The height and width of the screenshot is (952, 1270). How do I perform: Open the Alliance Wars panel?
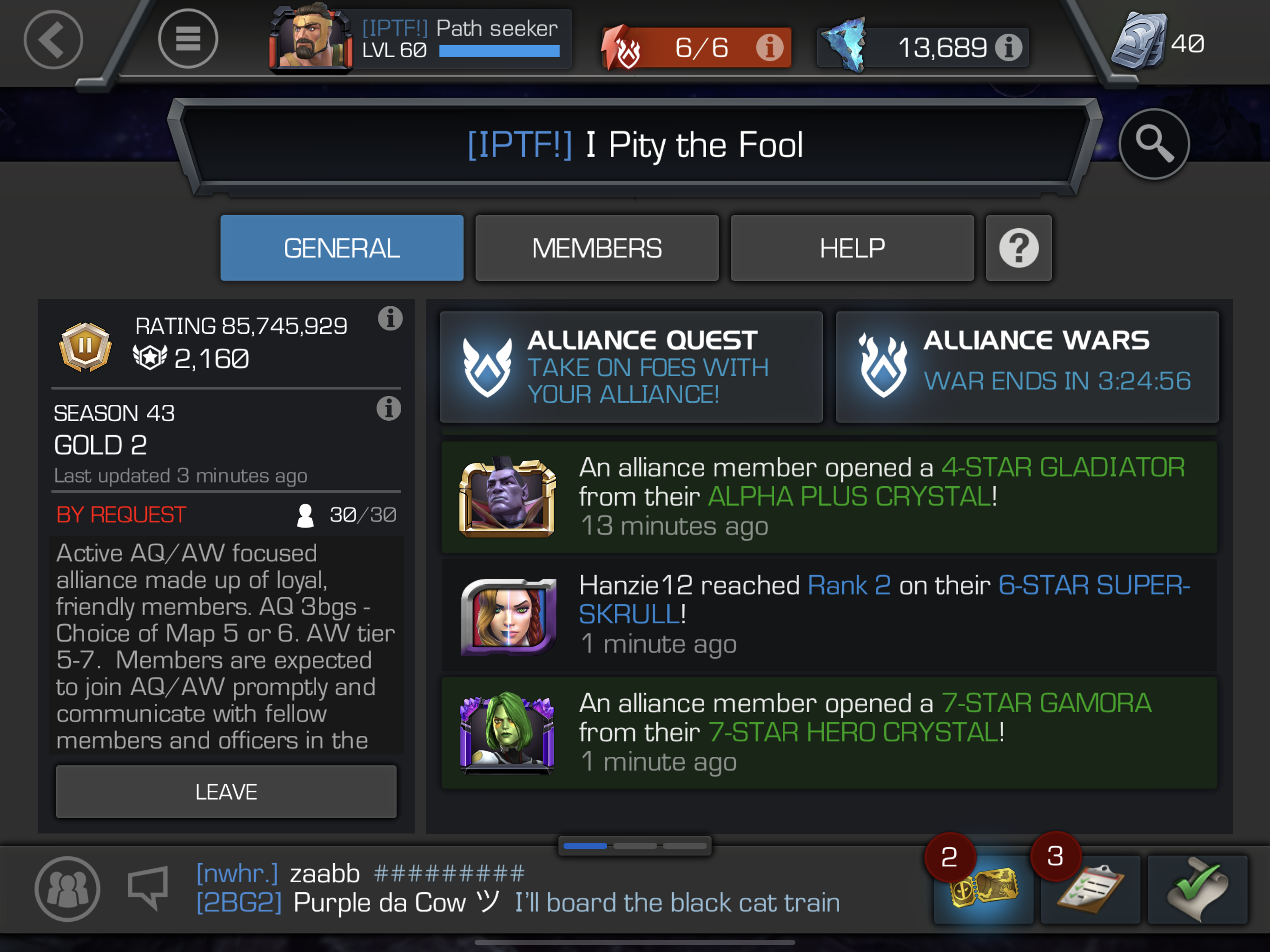click(x=1027, y=367)
